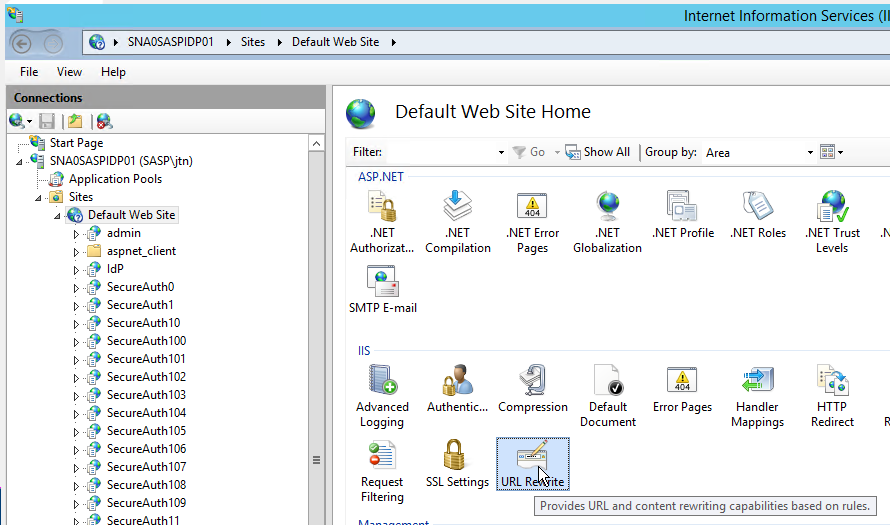Select SecureAuth109 in the tree
Viewport: 890px width, 525px height.
pos(146,503)
